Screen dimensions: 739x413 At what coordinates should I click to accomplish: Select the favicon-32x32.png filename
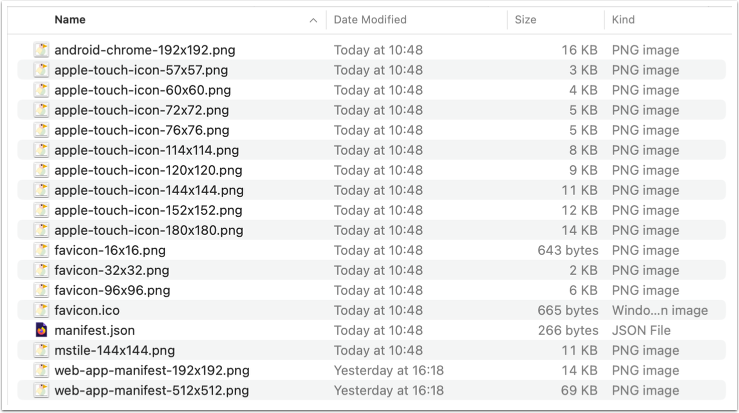coord(112,270)
